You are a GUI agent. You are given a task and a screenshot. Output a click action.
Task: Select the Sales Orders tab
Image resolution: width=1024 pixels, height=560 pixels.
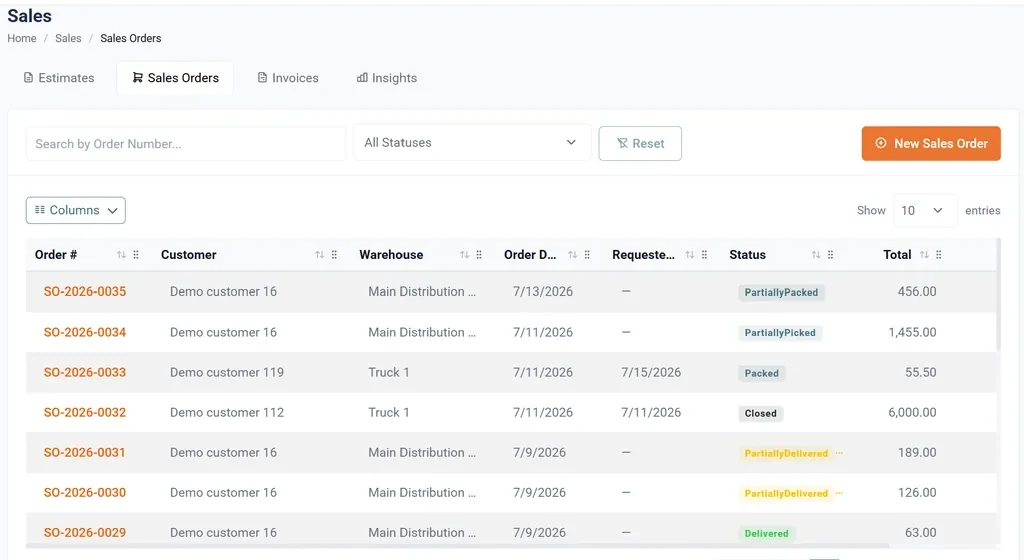pos(175,78)
